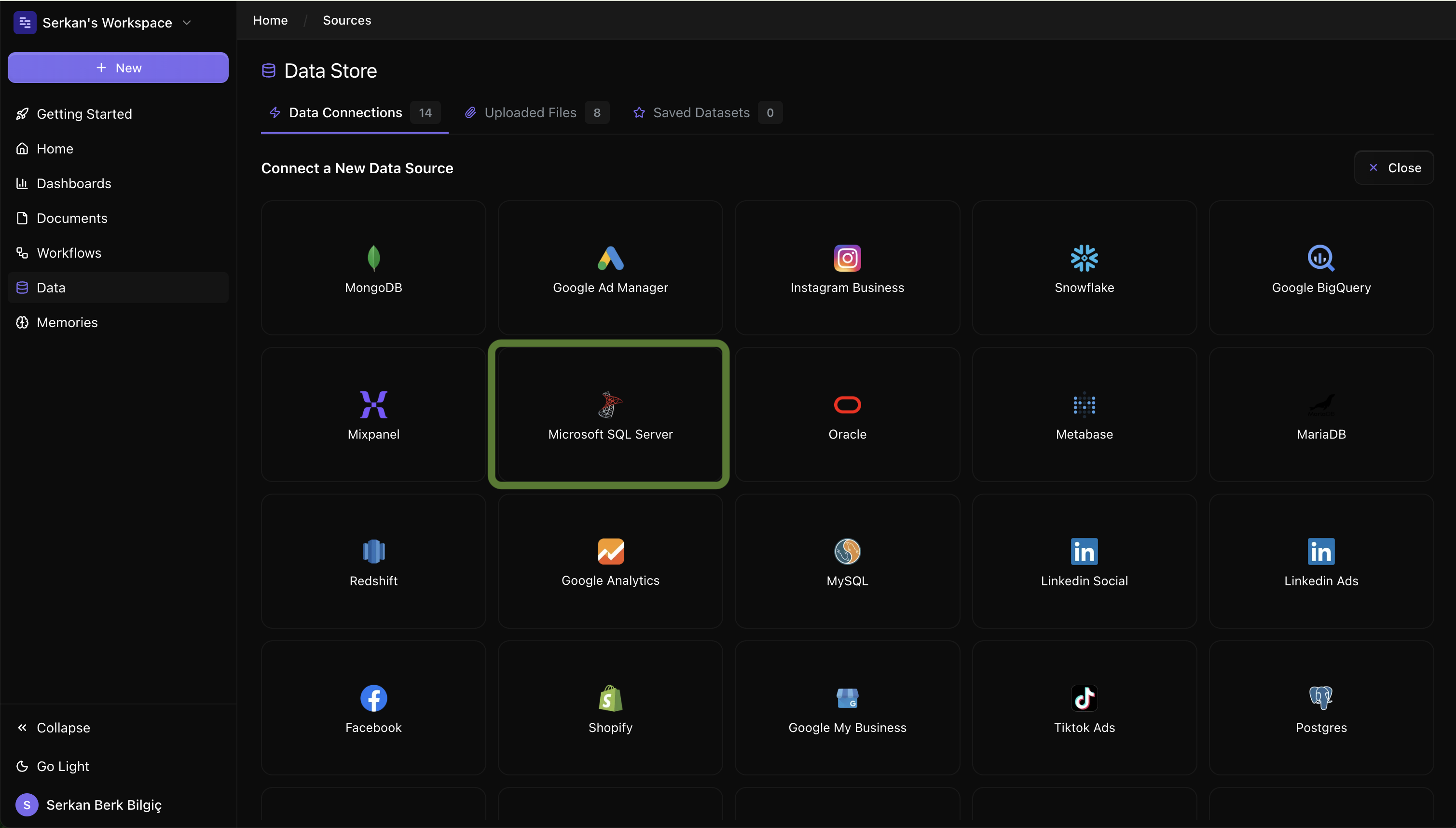This screenshot has height=828, width=1456.
Task: Go to Home in the sidebar
Action: pyautogui.click(x=118, y=149)
